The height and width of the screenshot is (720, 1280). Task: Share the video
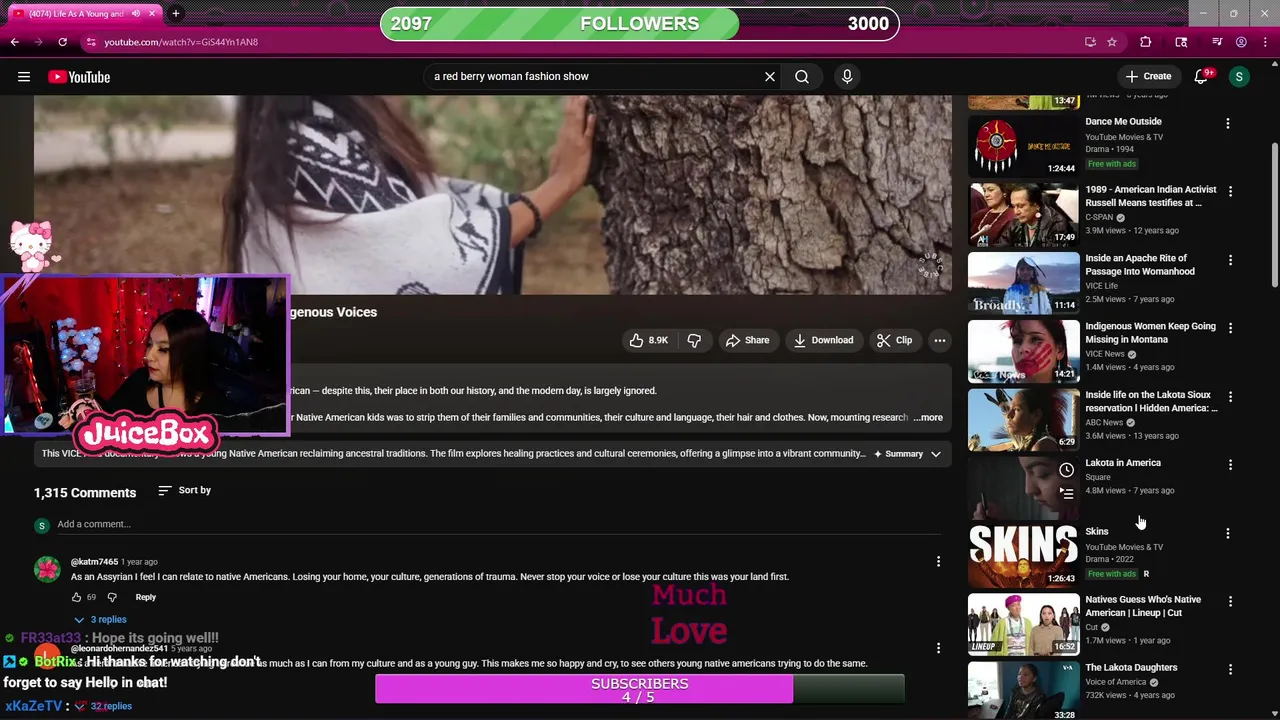pos(747,340)
